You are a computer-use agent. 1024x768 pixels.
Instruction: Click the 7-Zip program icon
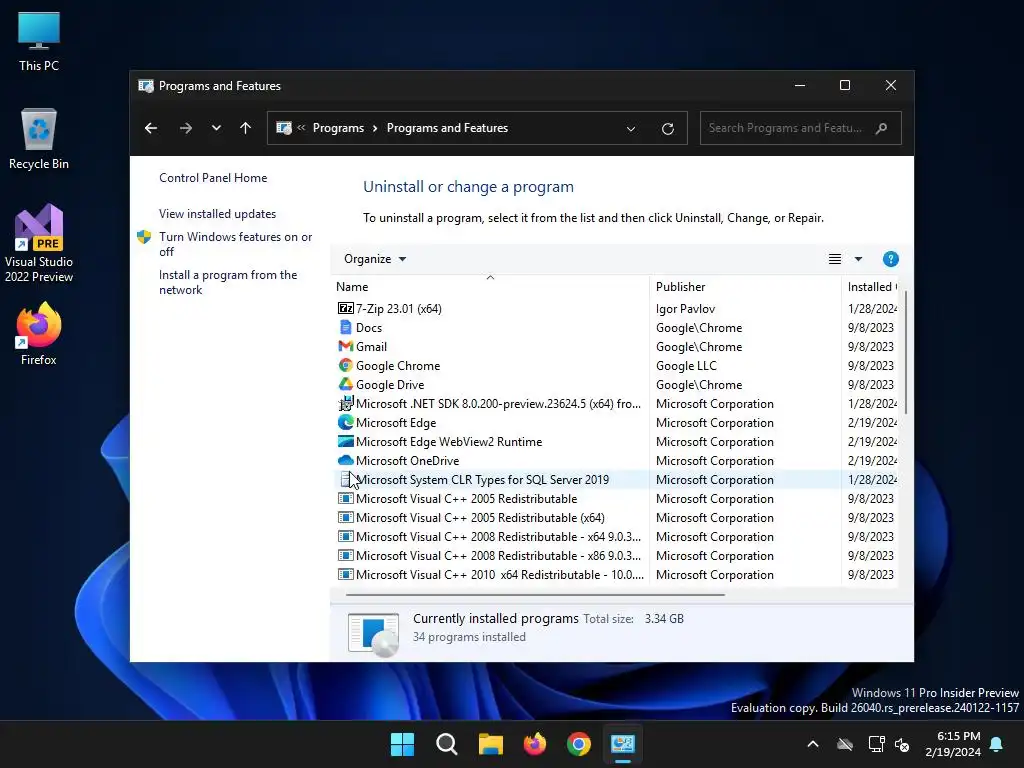345,308
